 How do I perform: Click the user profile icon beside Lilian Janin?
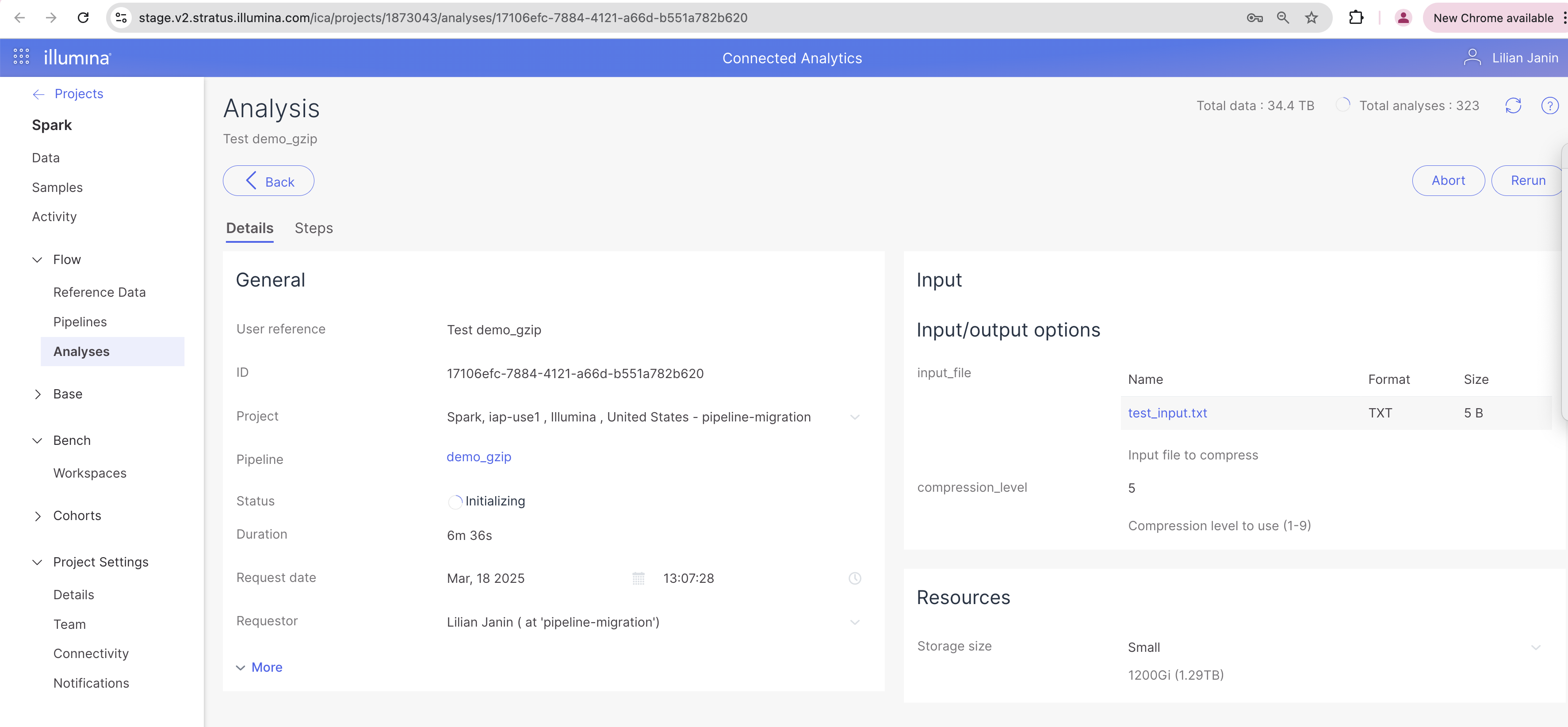[x=1472, y=58]
